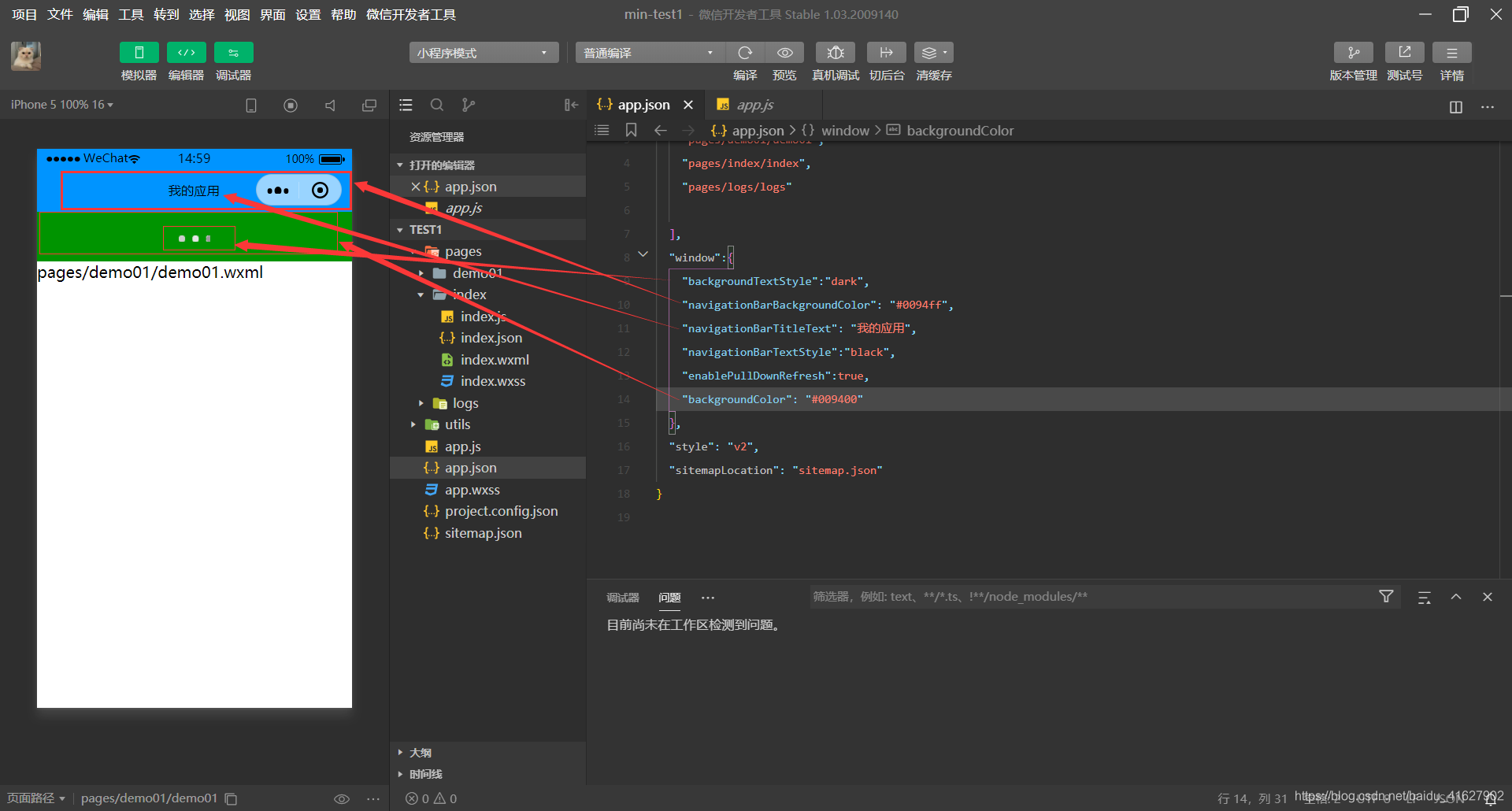Open source control branch icon
This screenshot has width=1512, height=811.
tap(469, 105)
